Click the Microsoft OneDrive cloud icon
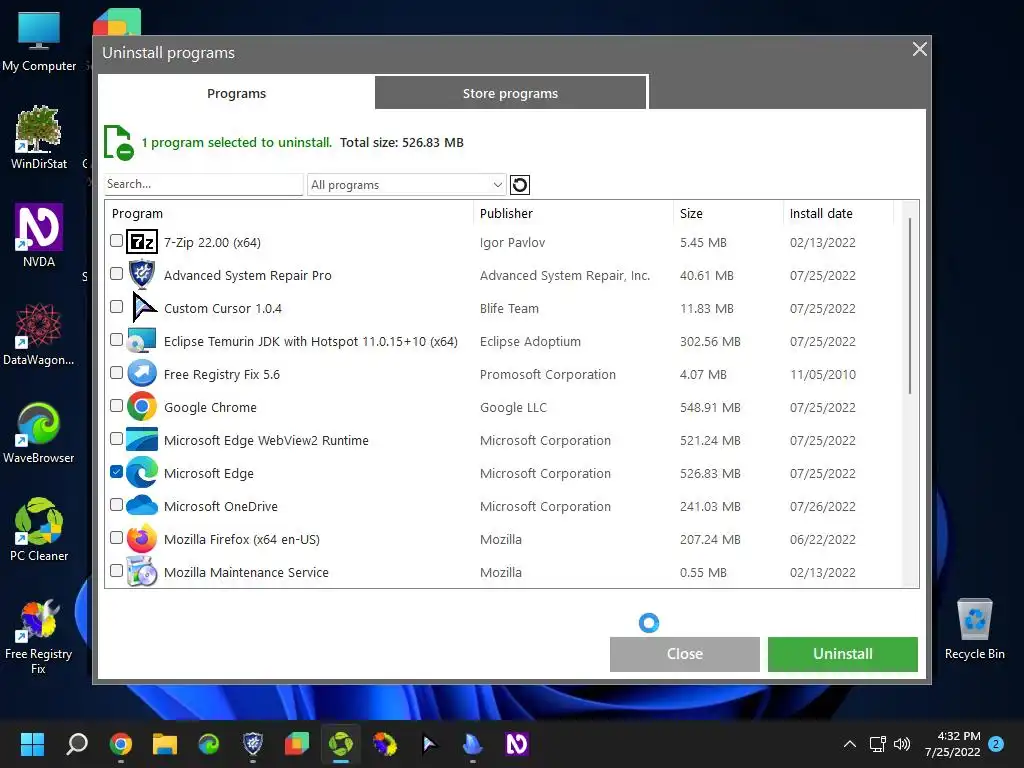1024x768 pixels. [x=142, y=505]
